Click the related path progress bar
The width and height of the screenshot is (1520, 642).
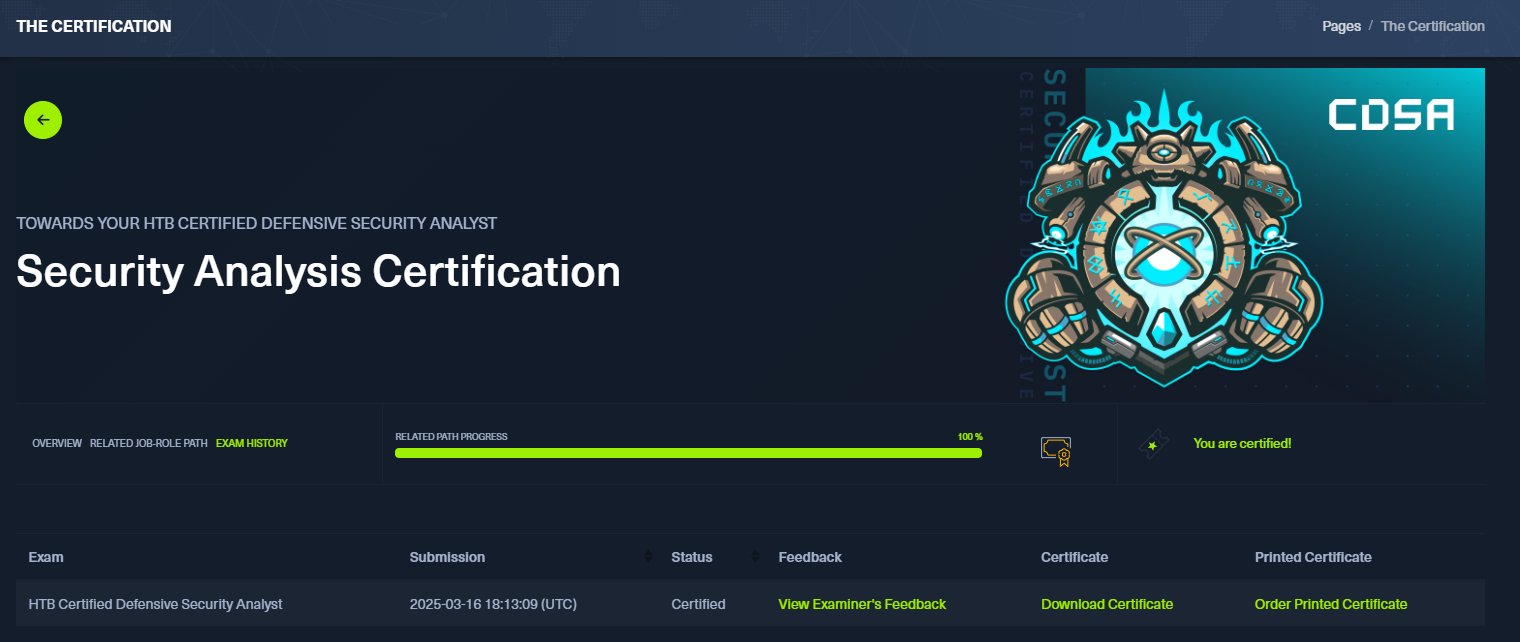[x=688, y=453]
